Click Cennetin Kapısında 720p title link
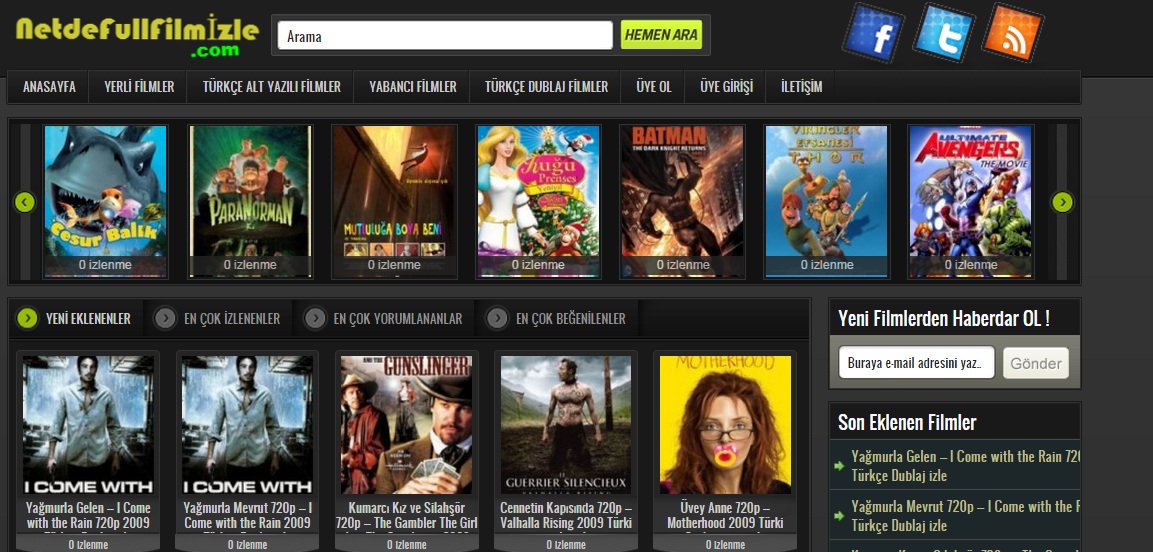The width and height of the screenshot is (1153, 552). [565, 515]
